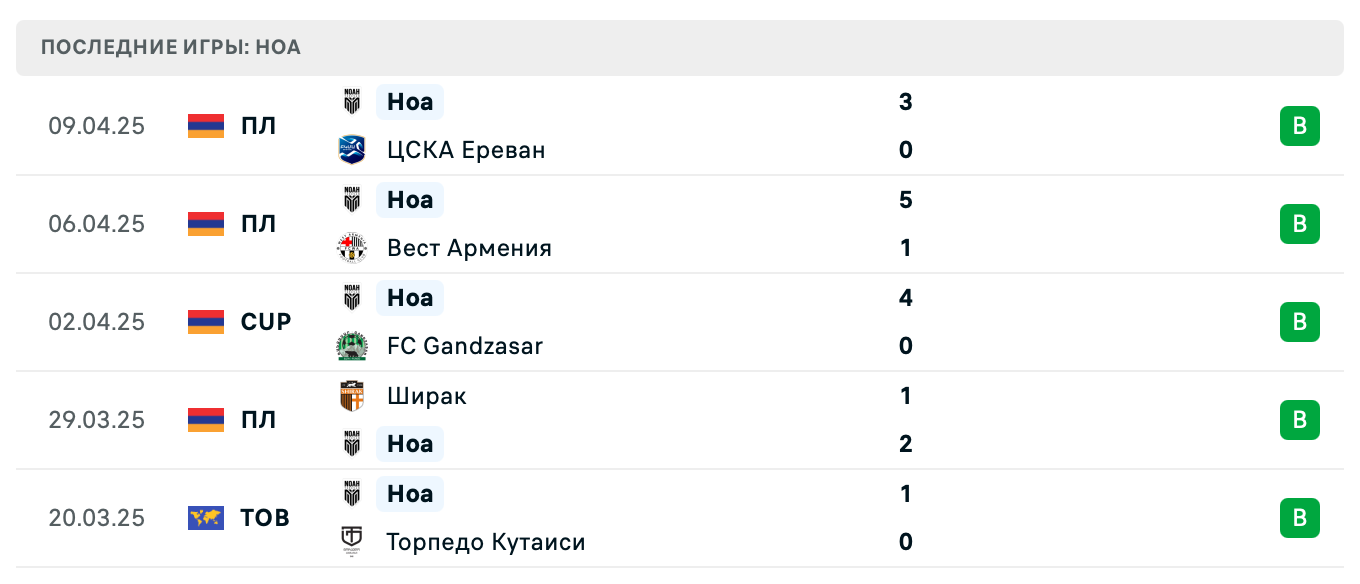Open the CUP competition label

tap(266, 321)
